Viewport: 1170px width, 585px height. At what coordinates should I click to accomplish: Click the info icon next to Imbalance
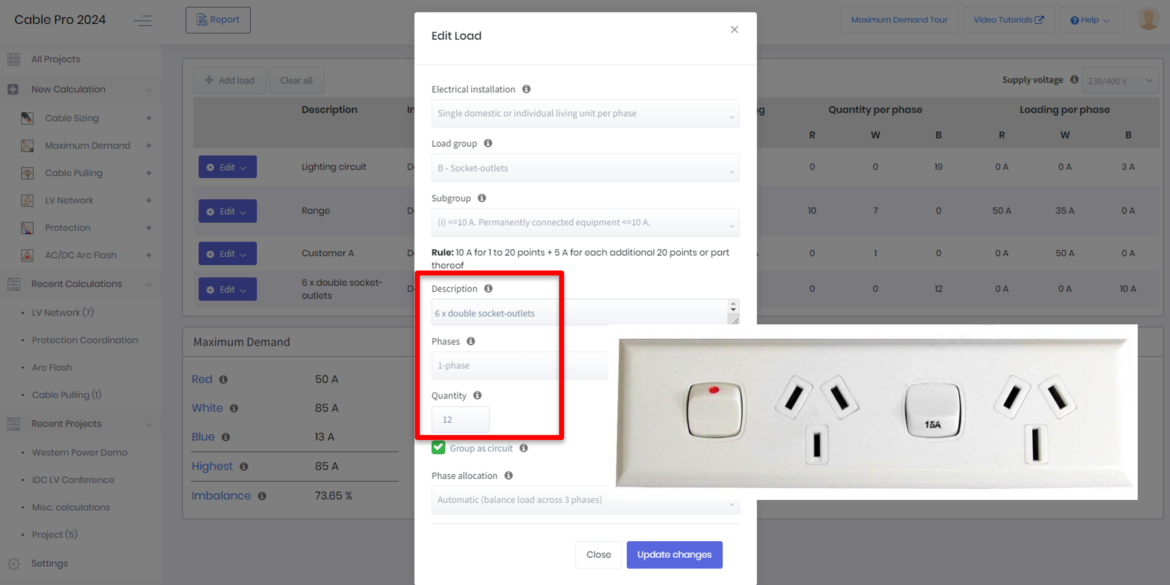point(262,496)
